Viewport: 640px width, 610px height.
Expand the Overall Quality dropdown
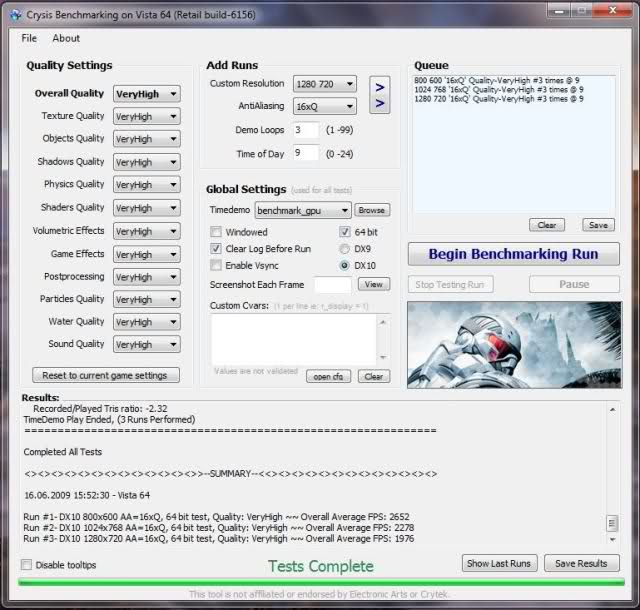[147, 94]
